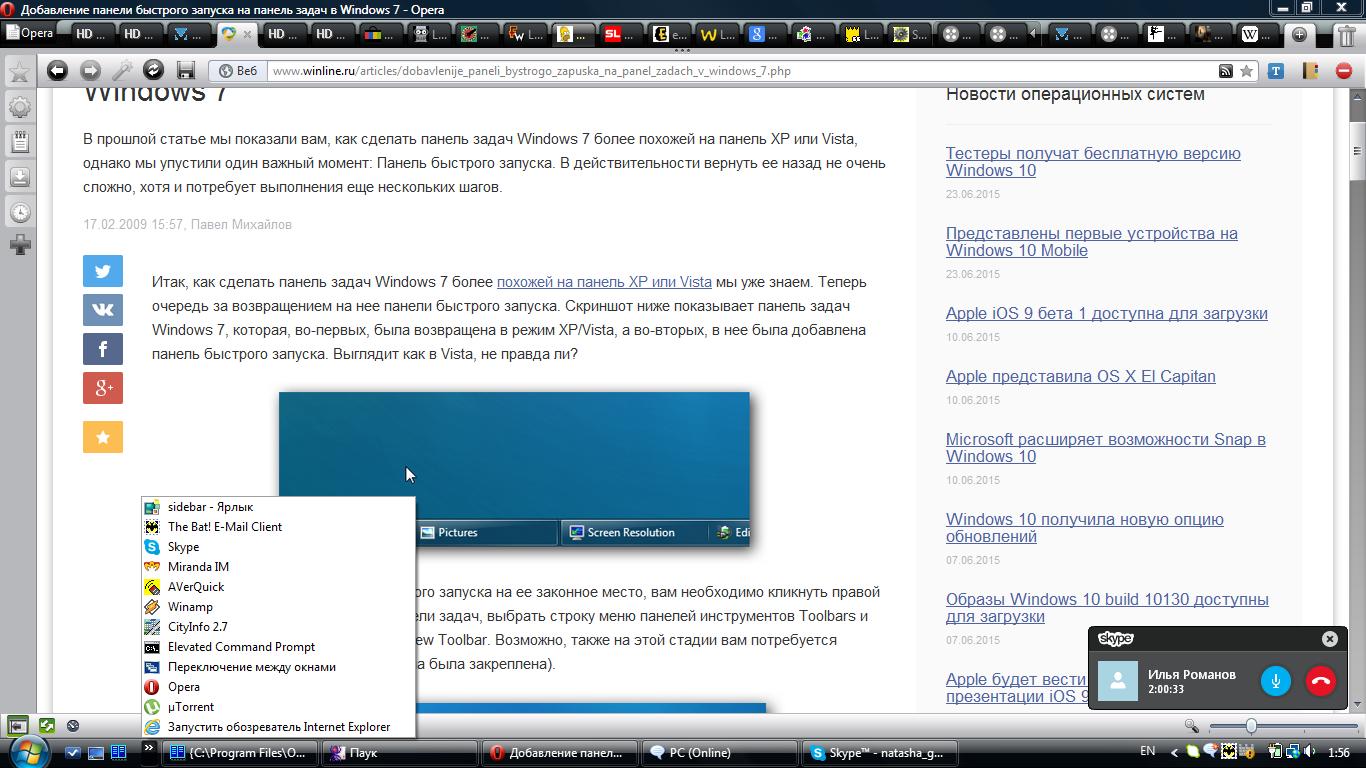1366x768 pixels.
Task: Toggle Opera panels button in status bar
Action: coord(18,726)
